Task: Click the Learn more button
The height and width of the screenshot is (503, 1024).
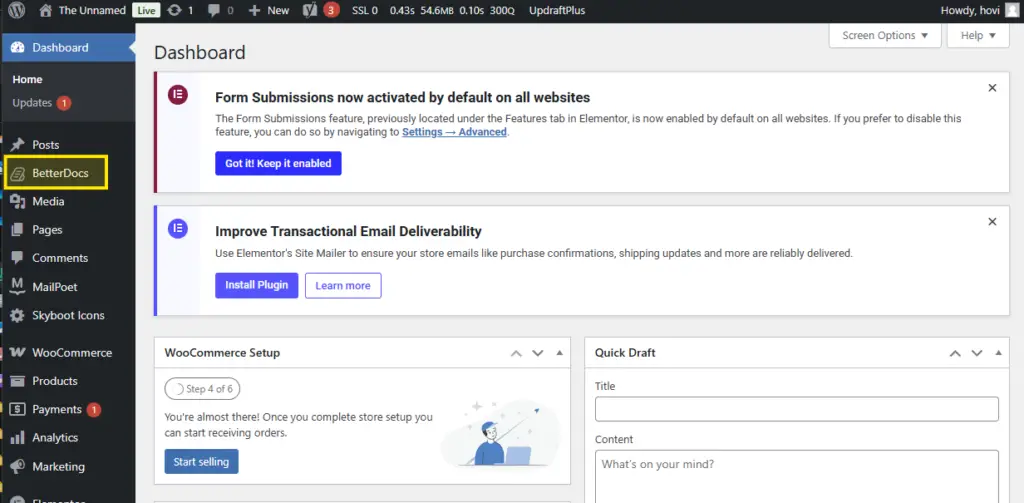Action: tap(343, 285)
